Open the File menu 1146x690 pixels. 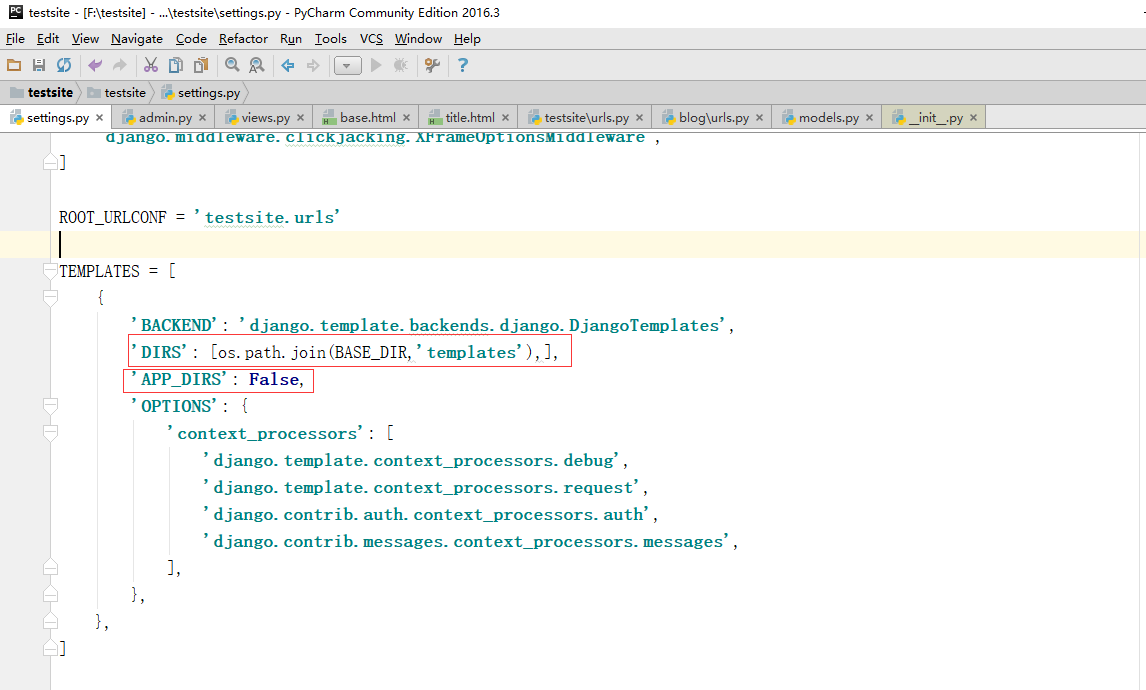click(15, 39)
